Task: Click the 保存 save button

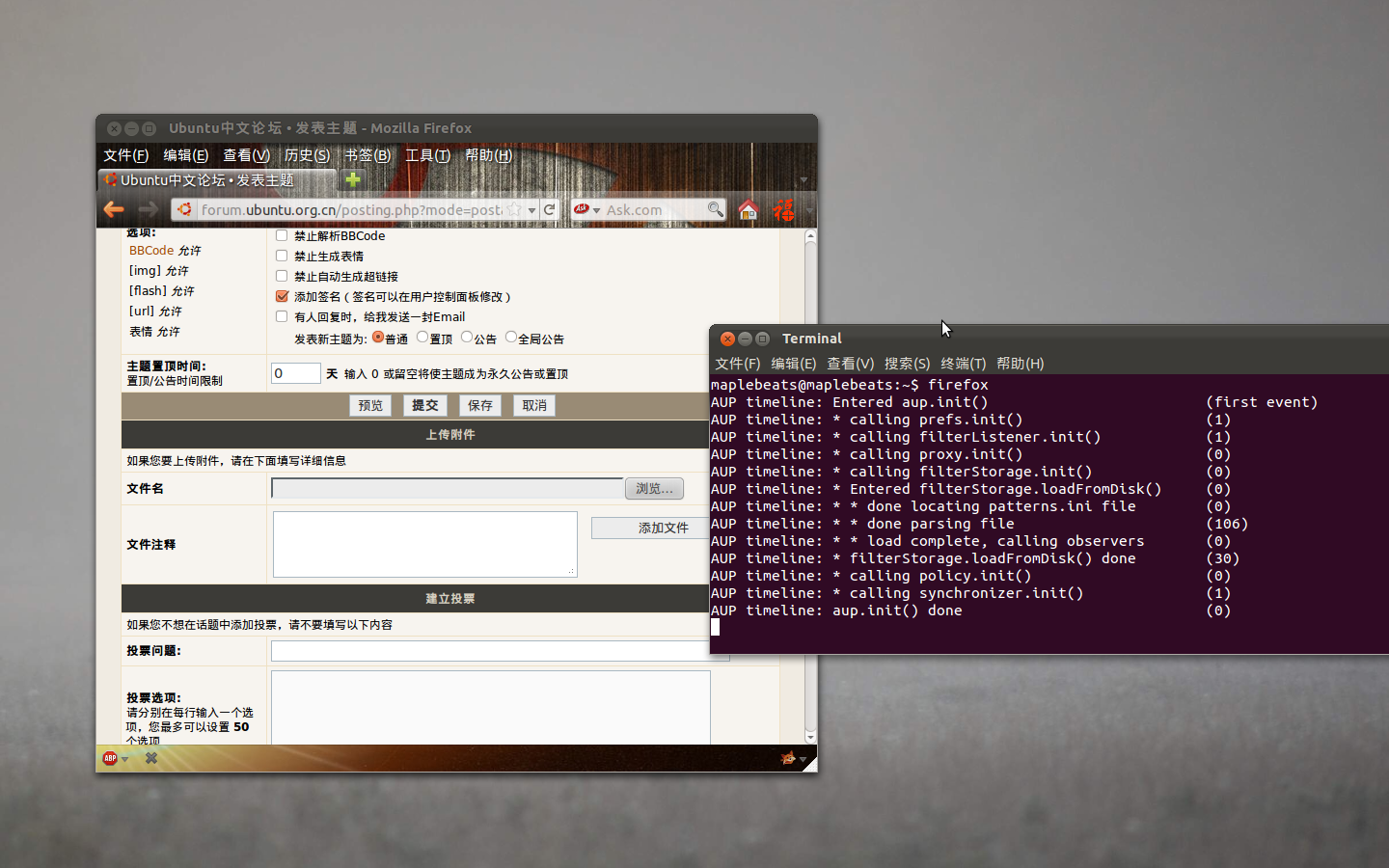Action: [479, 406]
